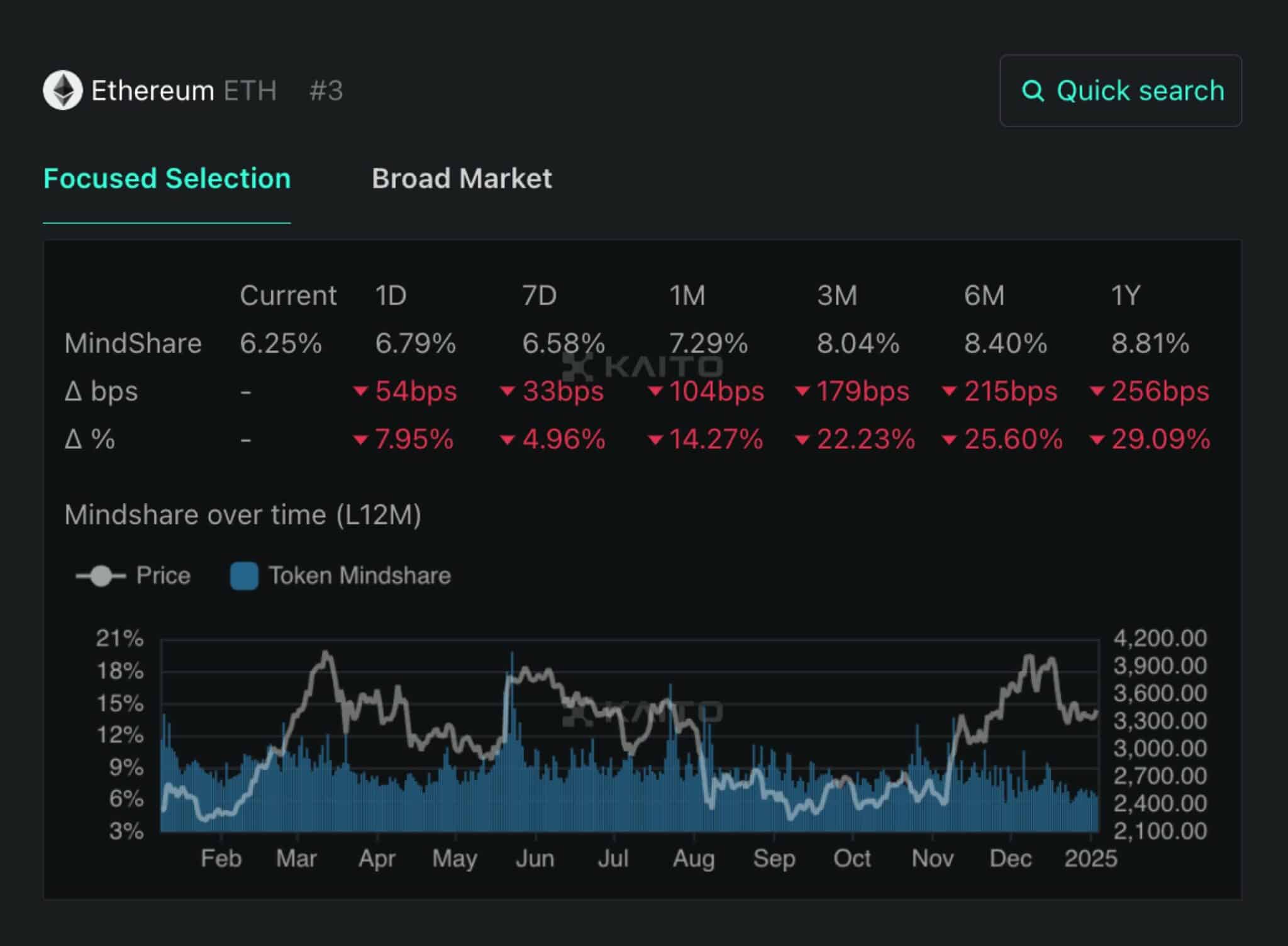Click the 1Y column header

[x=1125, y=296]
